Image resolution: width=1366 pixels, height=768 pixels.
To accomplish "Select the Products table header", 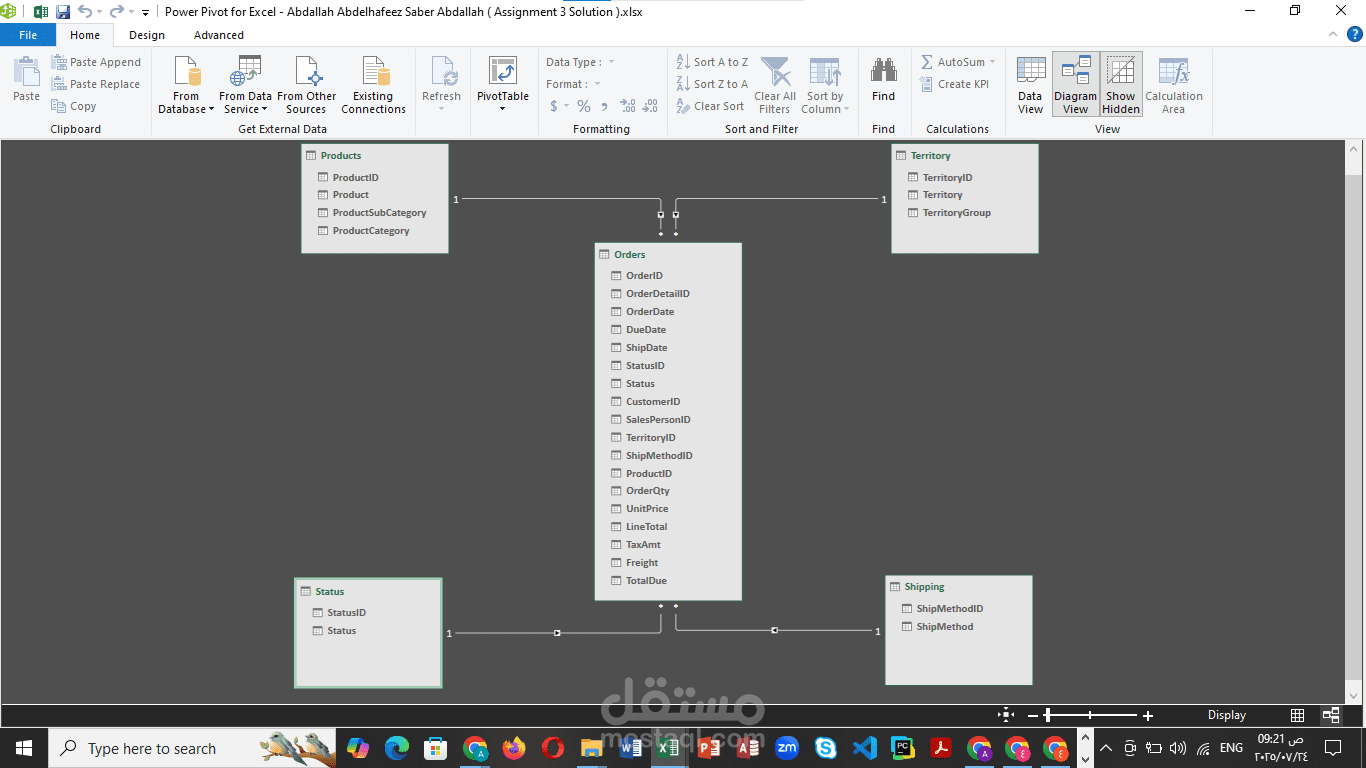I will pos(375,155).
